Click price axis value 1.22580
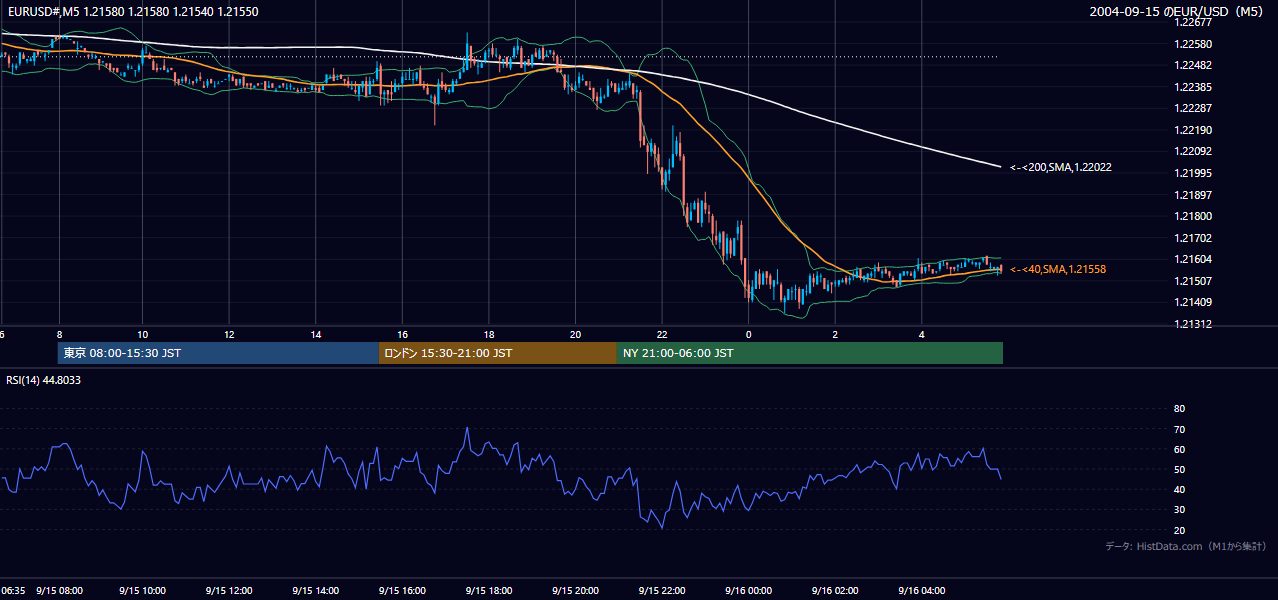The height and width of the screenshot is (600, 1278). tap(1191, 44)
